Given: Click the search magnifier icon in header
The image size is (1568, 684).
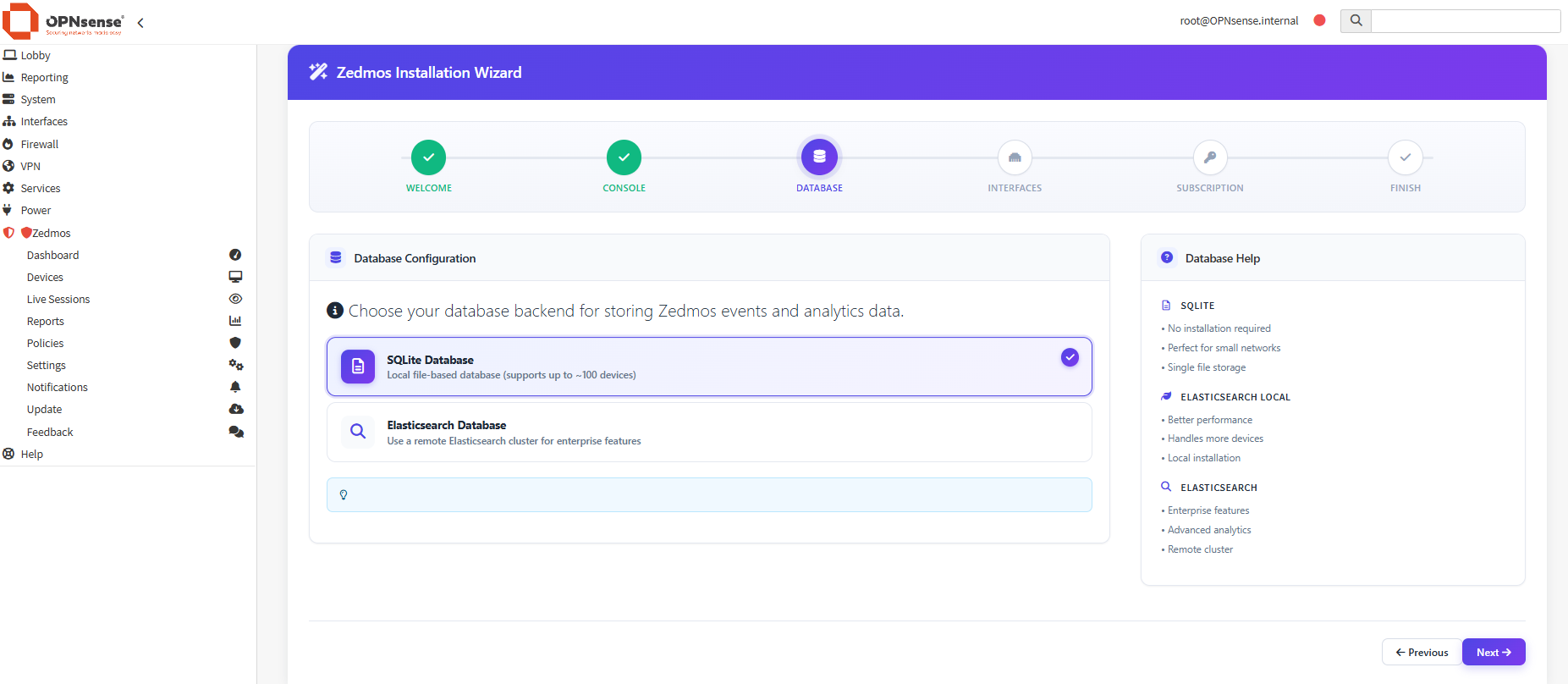Looking at the screenshot, I should coord(1356,20).
